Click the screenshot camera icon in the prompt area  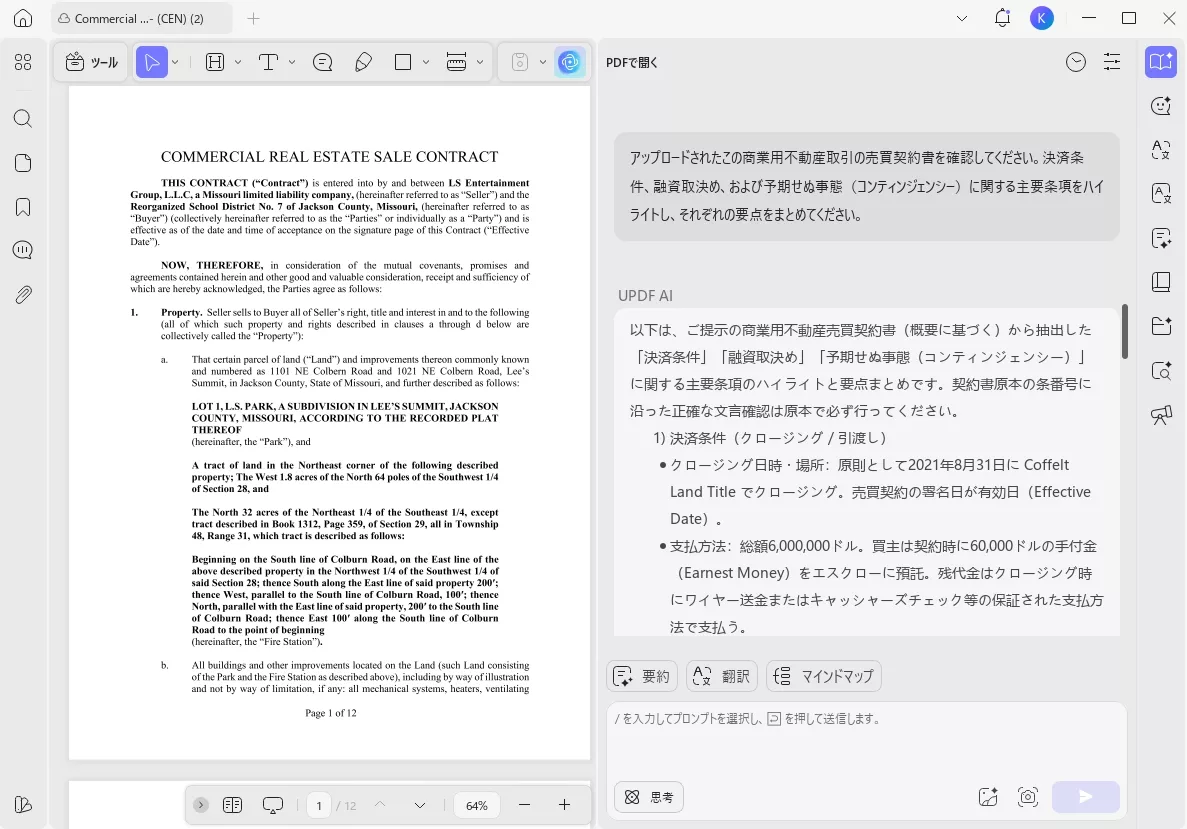[x=1028, y=796]
